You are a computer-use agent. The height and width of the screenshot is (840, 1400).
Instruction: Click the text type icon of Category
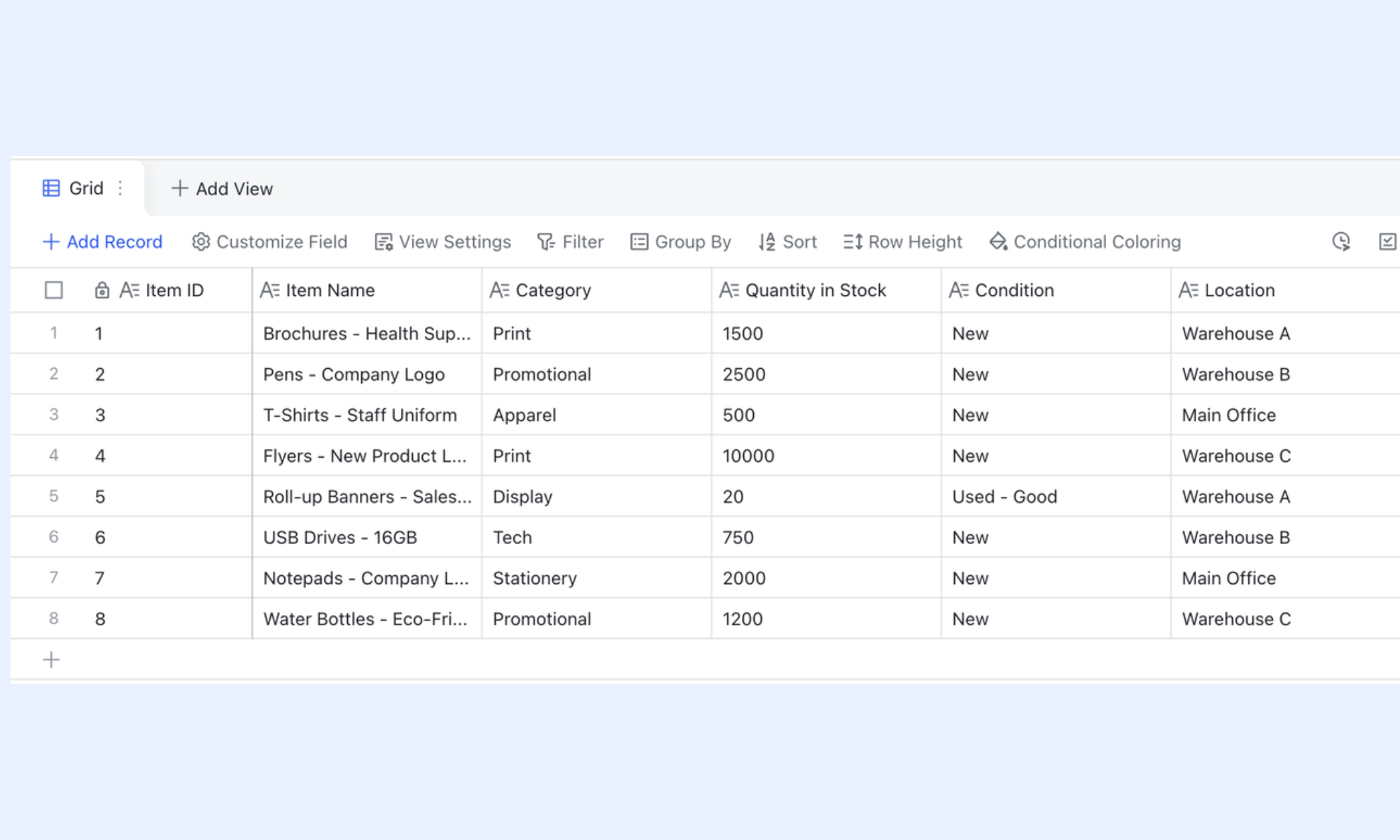point(499,290)
